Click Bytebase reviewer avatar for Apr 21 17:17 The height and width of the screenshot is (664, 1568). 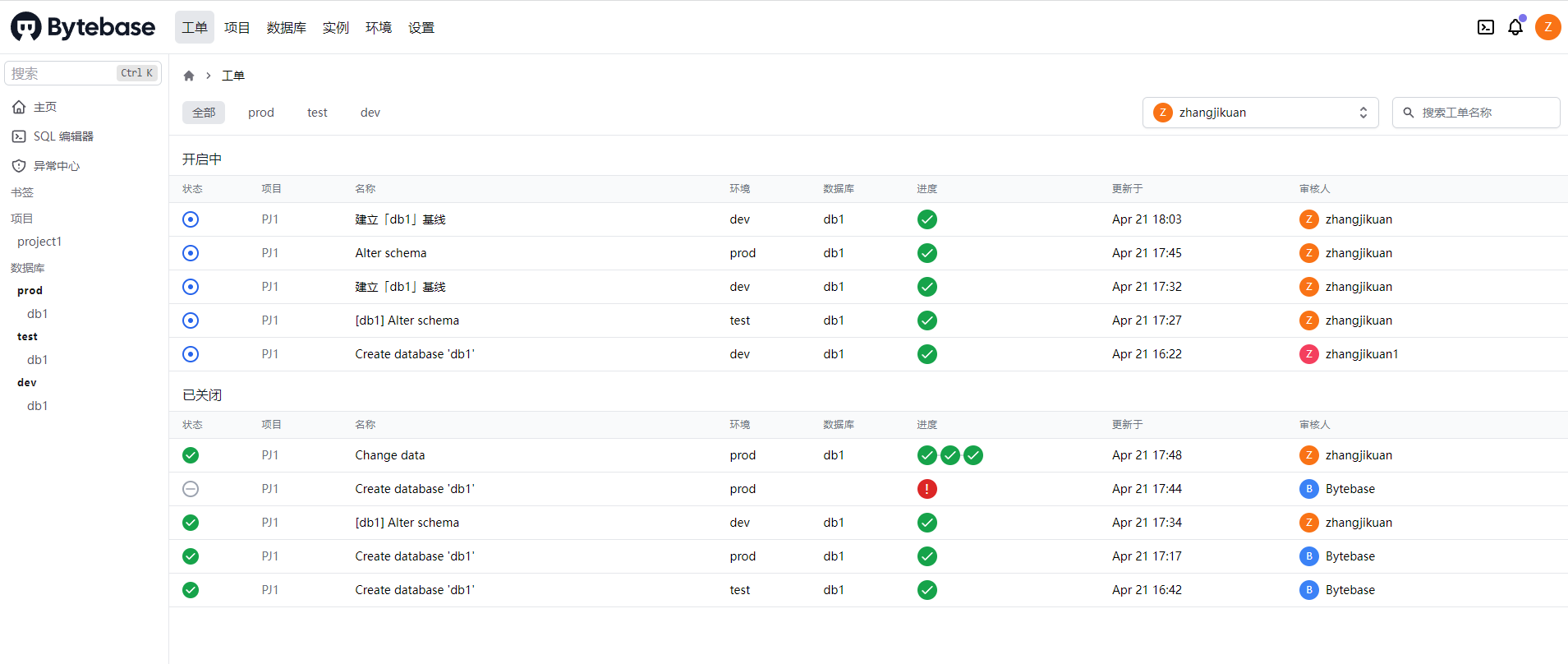[1309, 556]
